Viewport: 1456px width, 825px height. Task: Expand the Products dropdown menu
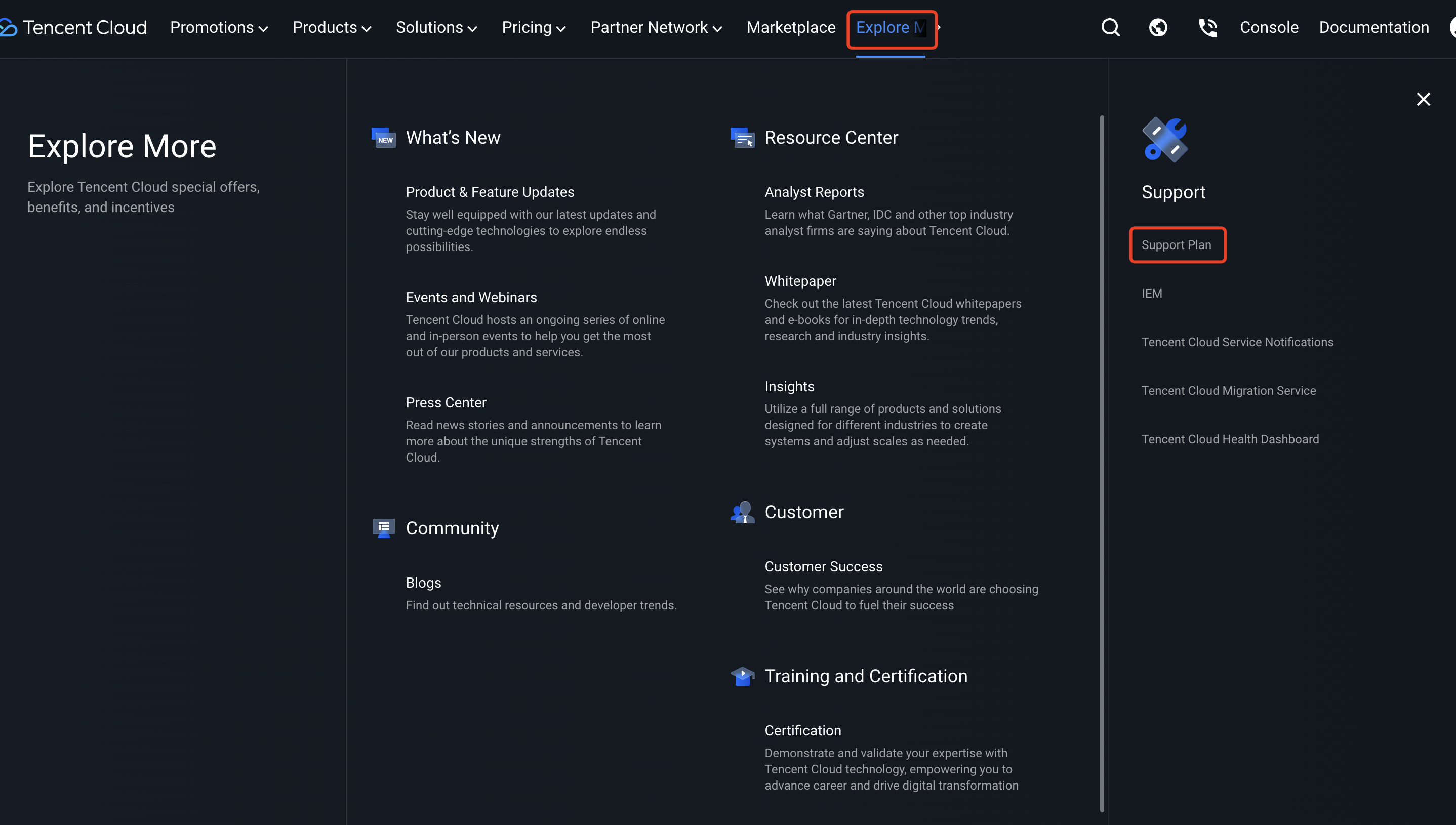[x=332, y=27]
